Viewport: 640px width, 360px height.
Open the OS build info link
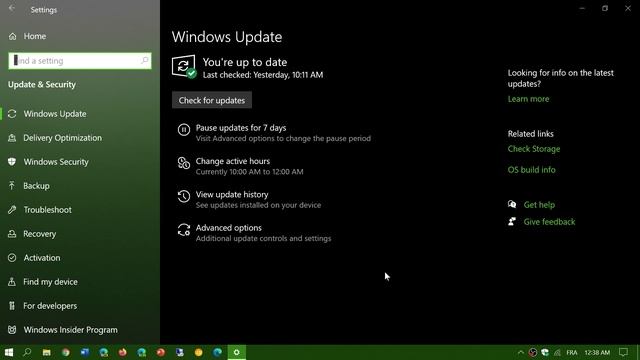click(531, 170)
